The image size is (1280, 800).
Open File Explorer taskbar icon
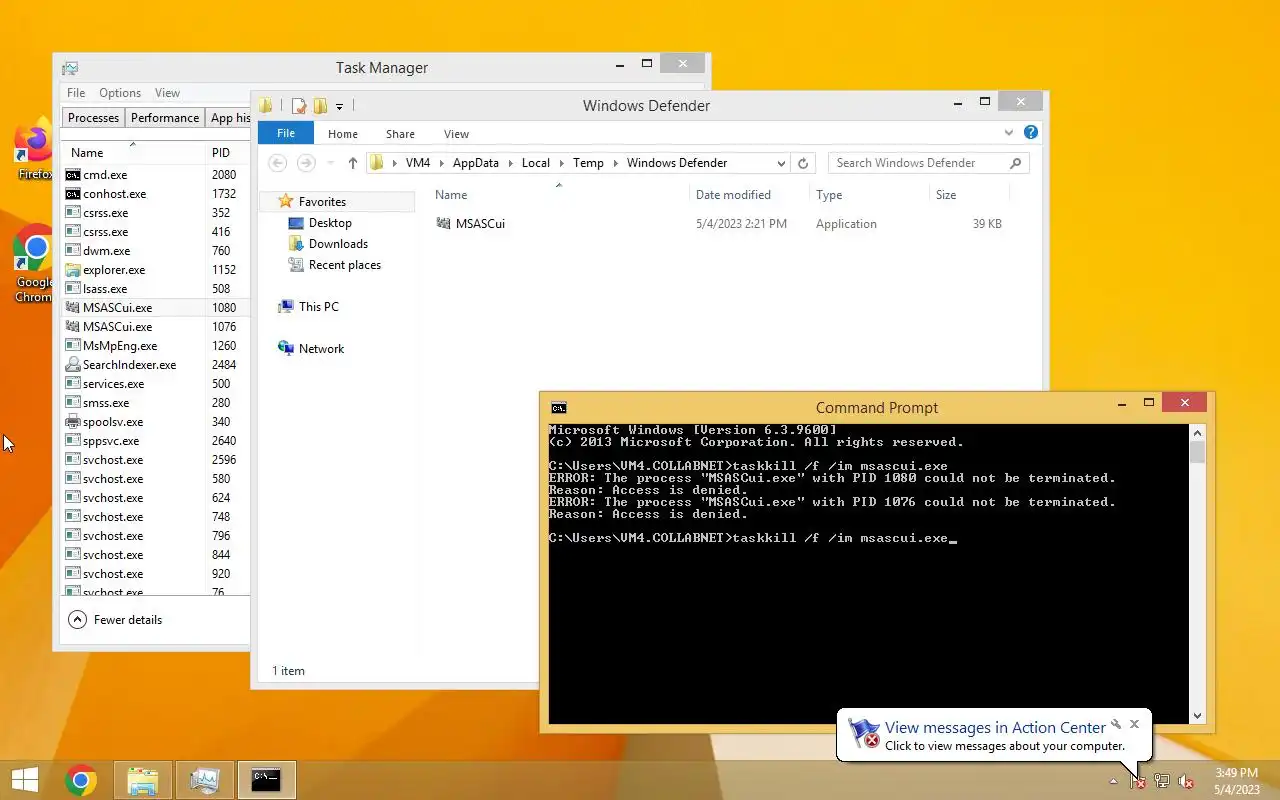(143, 779)
